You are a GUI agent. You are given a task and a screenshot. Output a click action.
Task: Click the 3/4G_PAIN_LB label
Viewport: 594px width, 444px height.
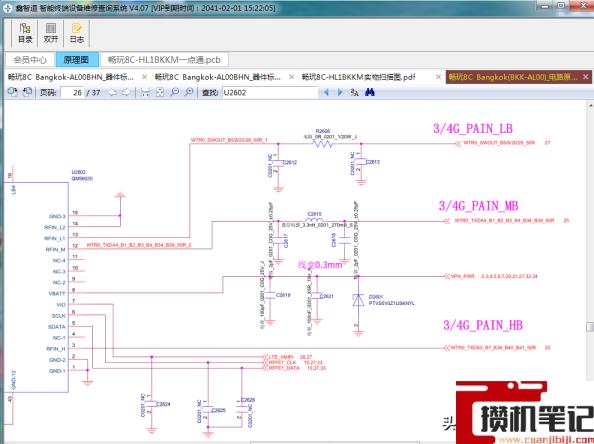coord(473,128)
